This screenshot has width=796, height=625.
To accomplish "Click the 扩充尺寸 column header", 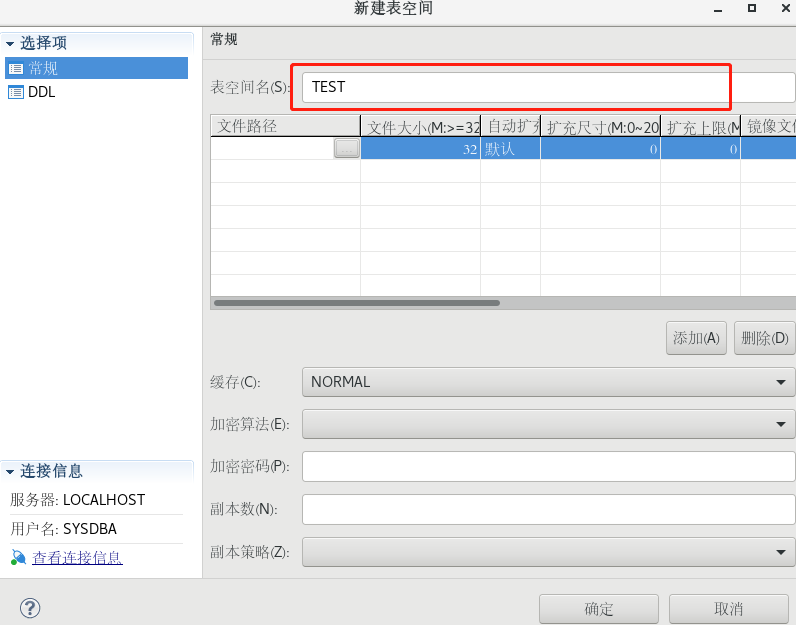I will pyautogui.click(x=601, y=126).
